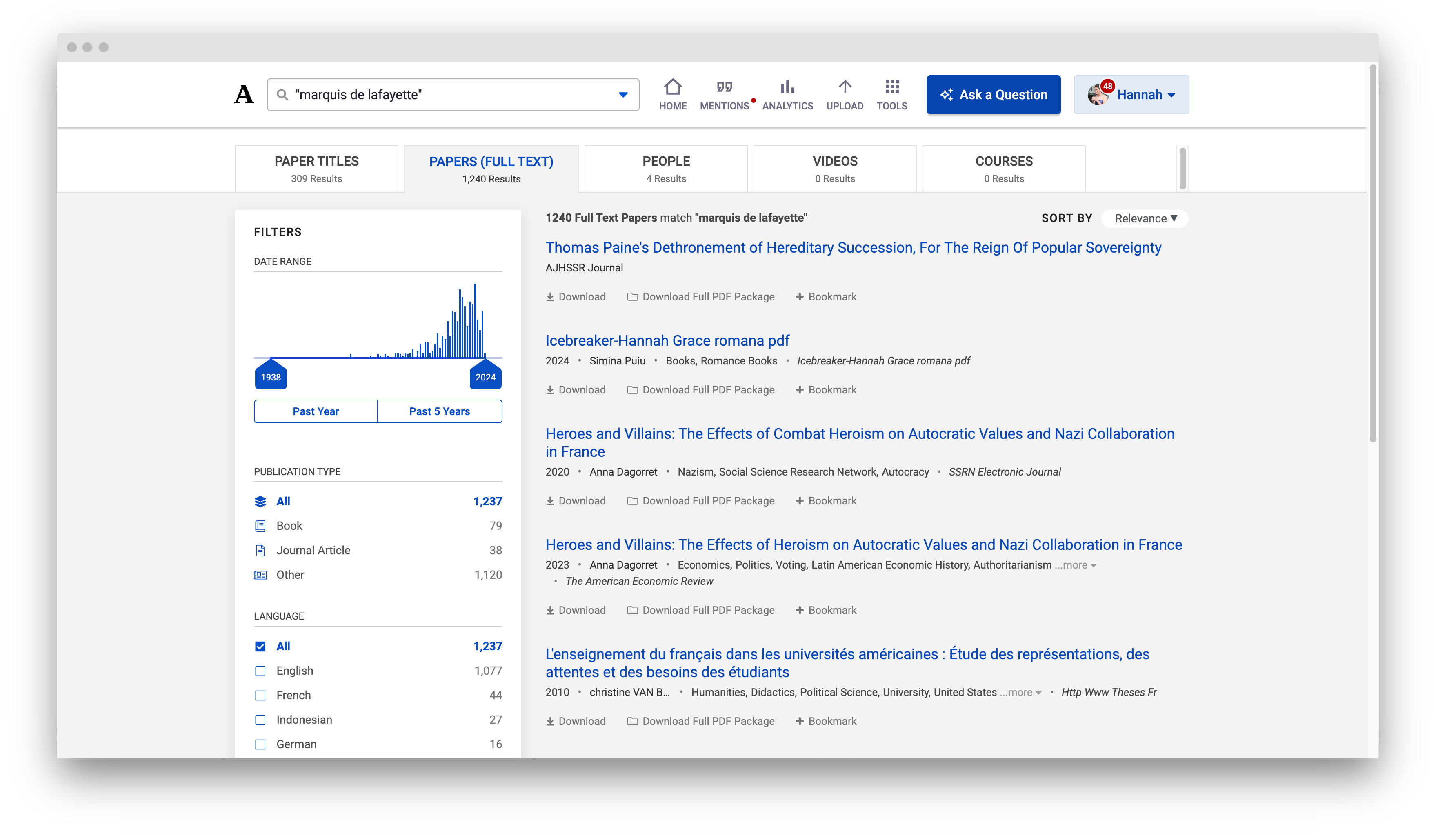
Task: Click the Book publication type icon
Action: [260, 526]
